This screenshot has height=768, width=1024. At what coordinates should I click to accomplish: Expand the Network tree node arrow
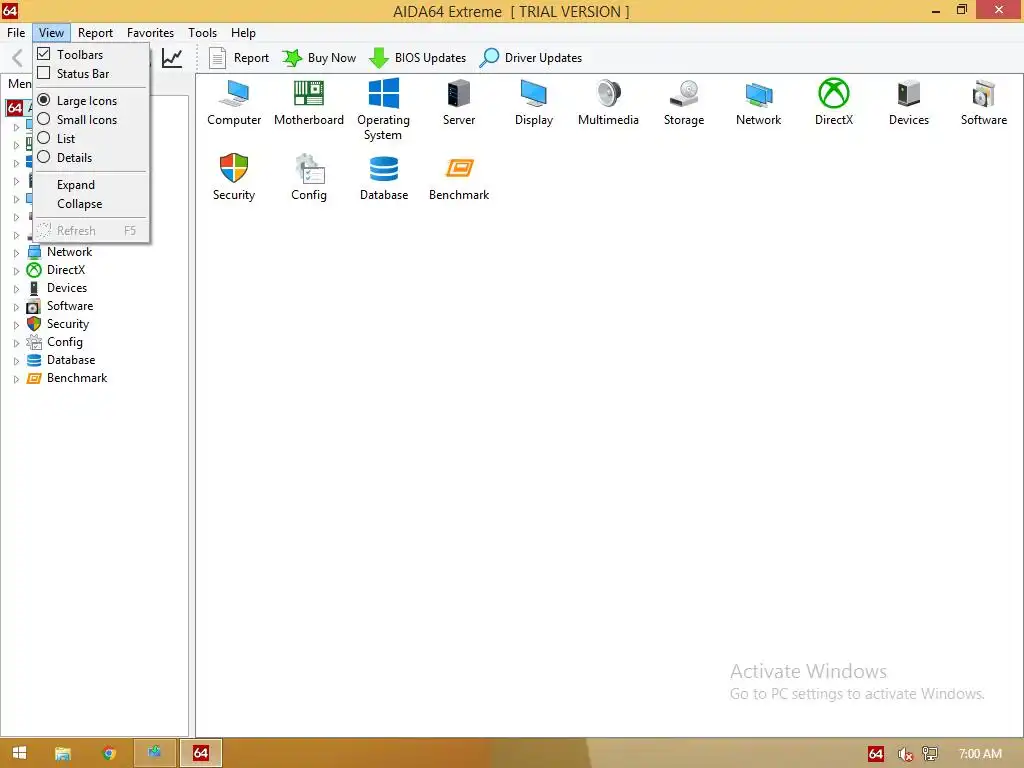tap(16, 253)
